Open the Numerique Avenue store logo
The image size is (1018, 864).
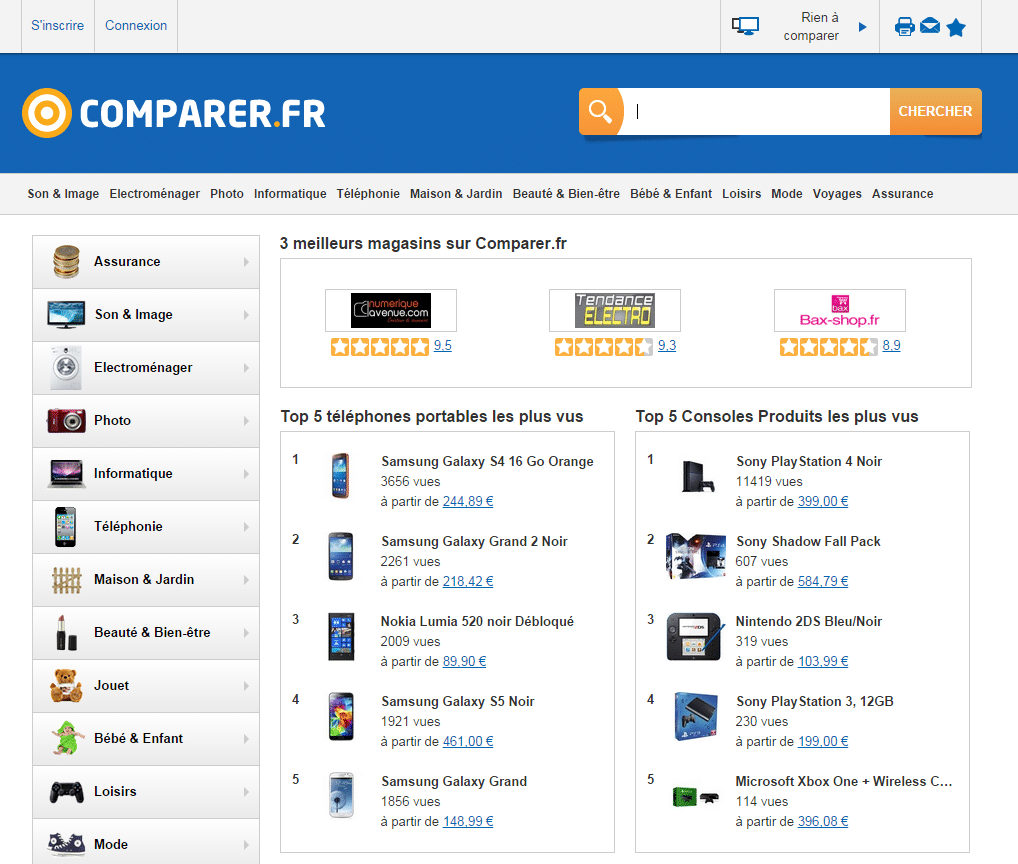click(x=391, y=310)
